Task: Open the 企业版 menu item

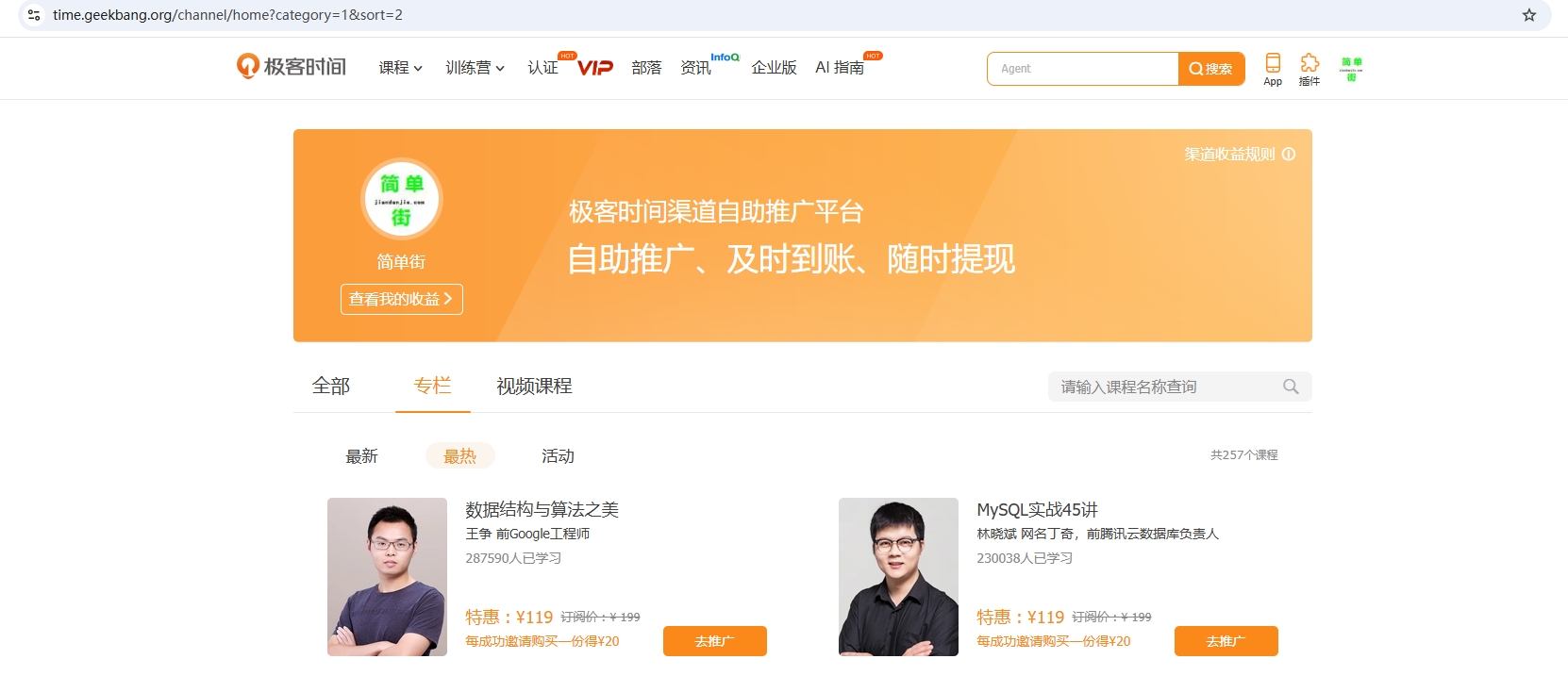Action: point(774,68)
